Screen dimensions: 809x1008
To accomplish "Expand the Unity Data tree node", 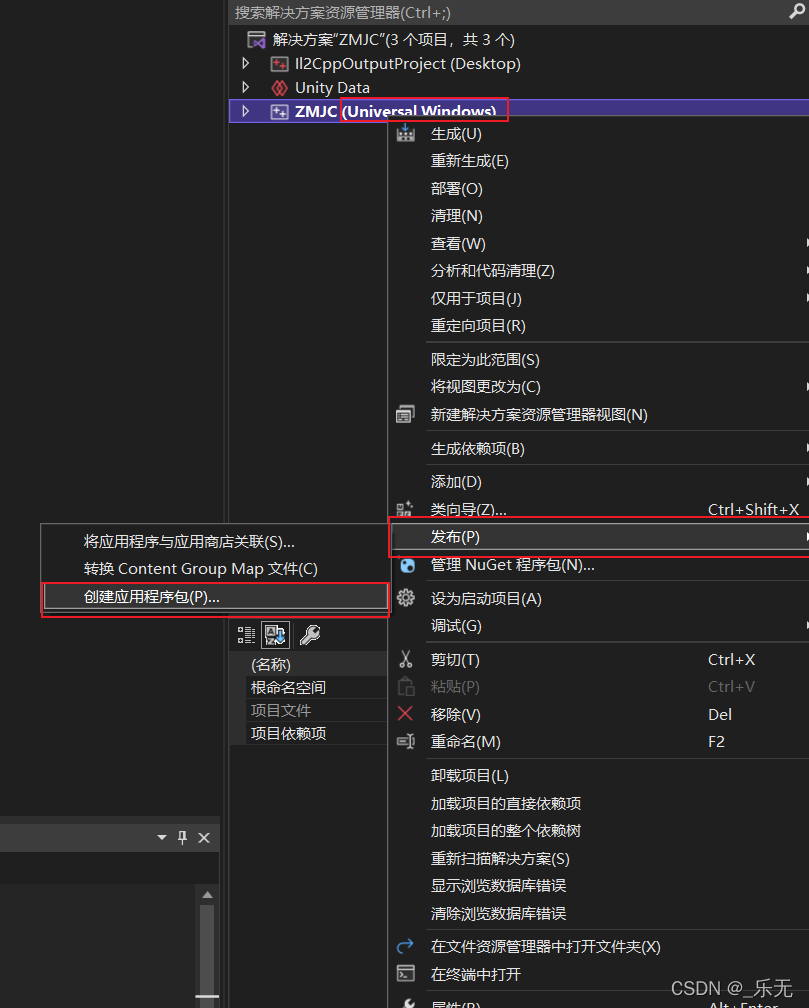I will coord(246,87).
